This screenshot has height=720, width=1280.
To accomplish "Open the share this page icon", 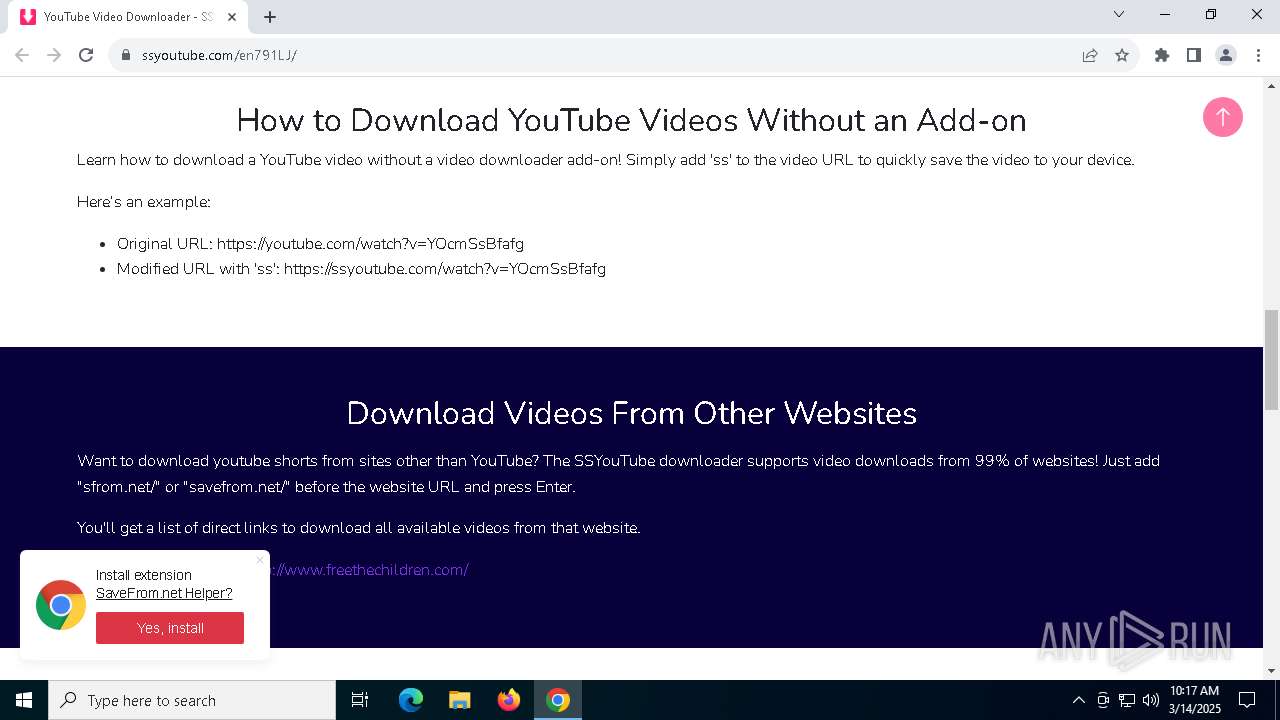I will tap(1090, 55).
